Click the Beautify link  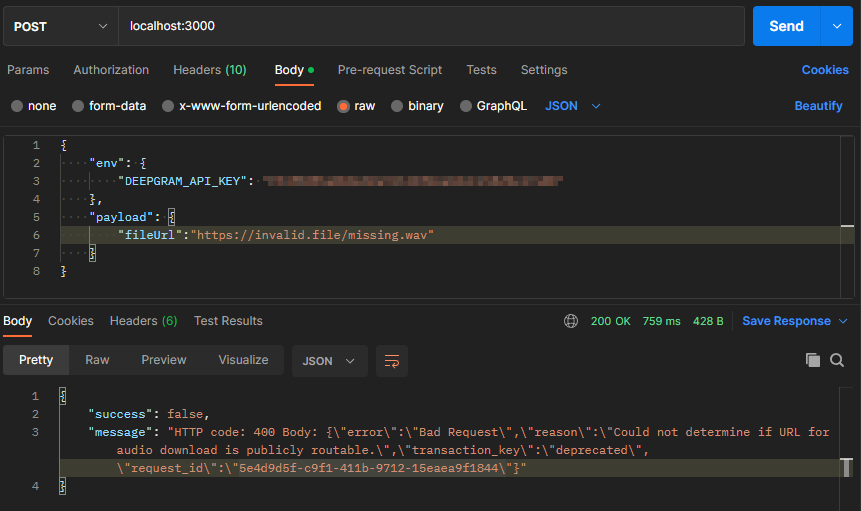pyautogui.click(x=818, y=106)
